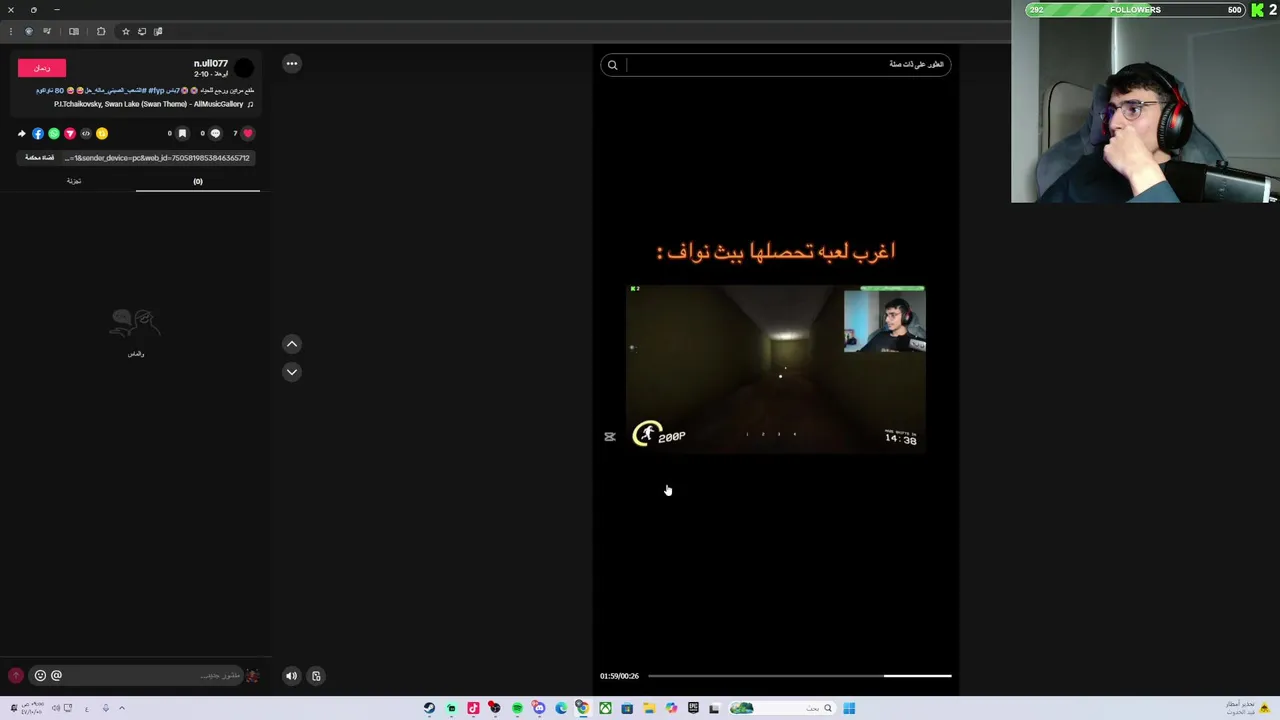Click the share arrow icon
1280x720 pixels.
coord(22,133)
